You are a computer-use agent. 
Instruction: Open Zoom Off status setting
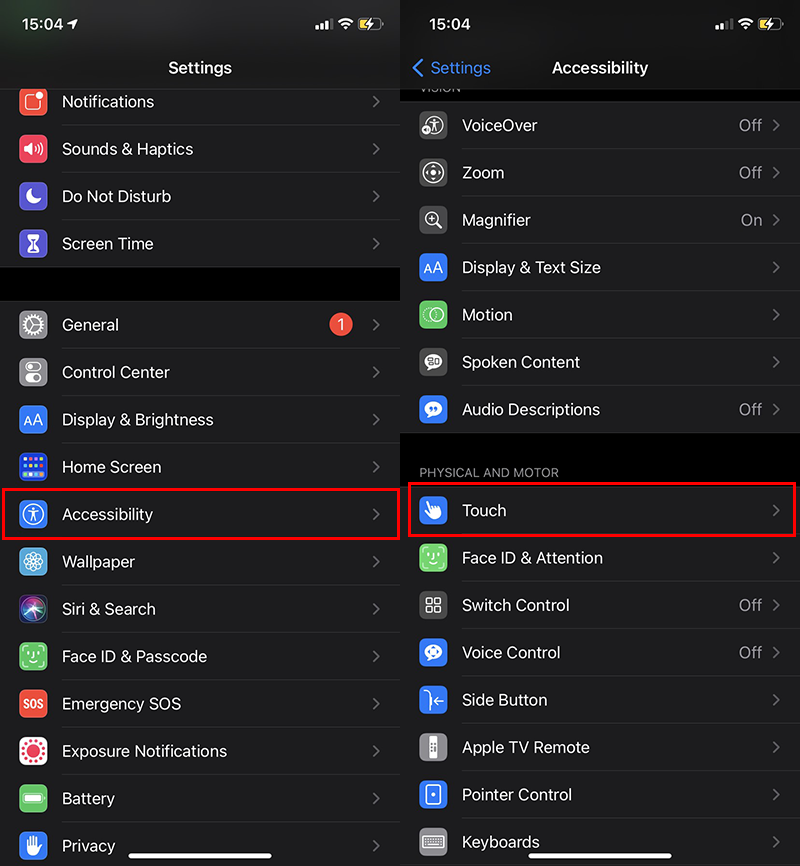click(750, 173)
